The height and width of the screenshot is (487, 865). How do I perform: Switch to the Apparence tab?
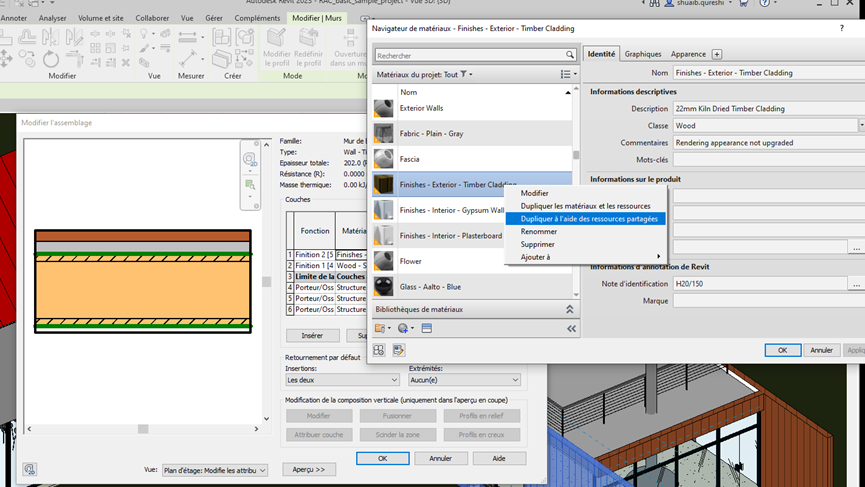[688, 54]
